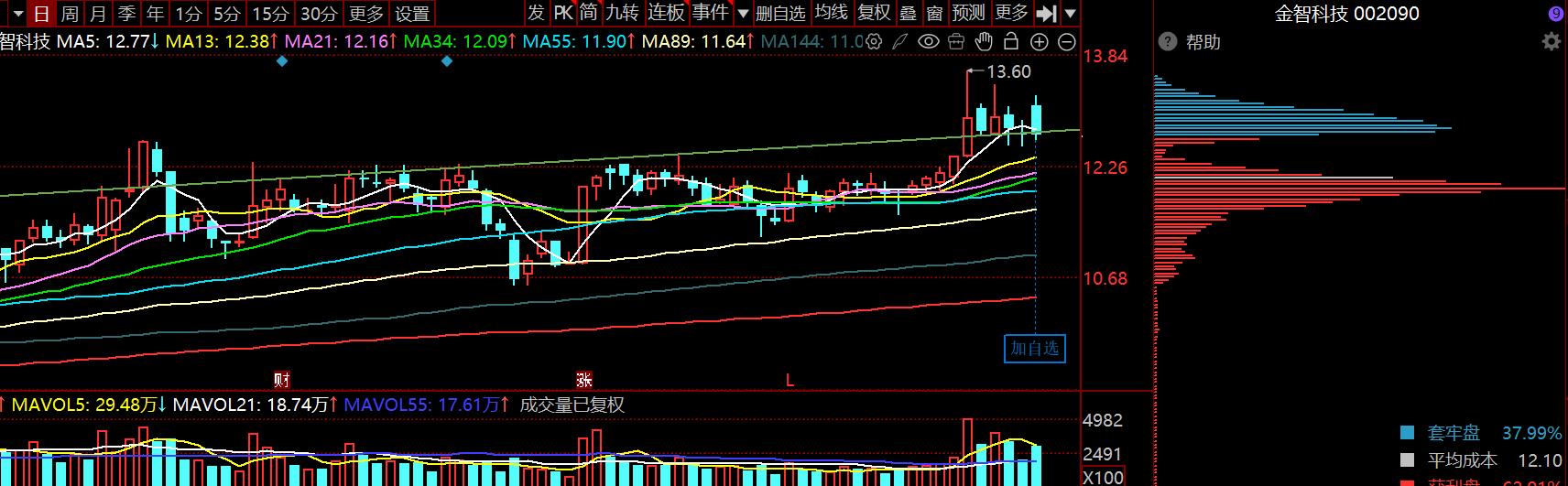Open the 预测 forecast tool
This screenshot has width=1568, height=486.
[968, 13]
